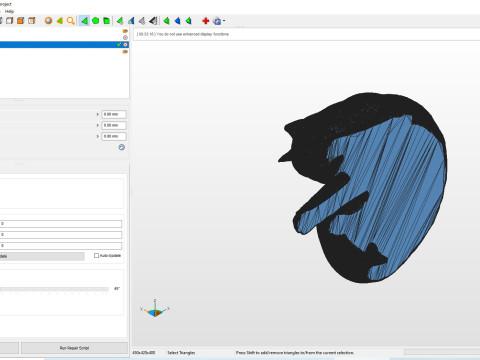Image resolution: width=480 pixels, height=360 pixels.
Task: Click the blue triangle between two green triangles
Action: pos(177,21)
